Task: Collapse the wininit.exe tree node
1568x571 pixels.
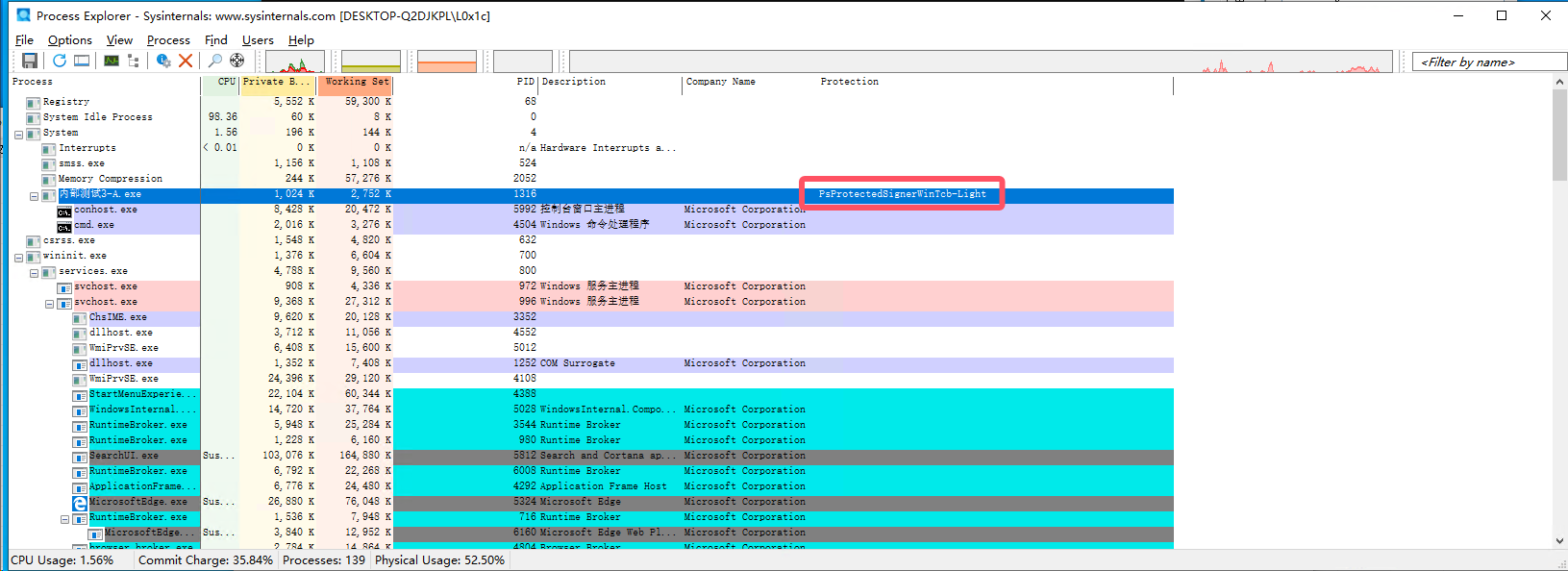Action: click(x=18, y=258)
